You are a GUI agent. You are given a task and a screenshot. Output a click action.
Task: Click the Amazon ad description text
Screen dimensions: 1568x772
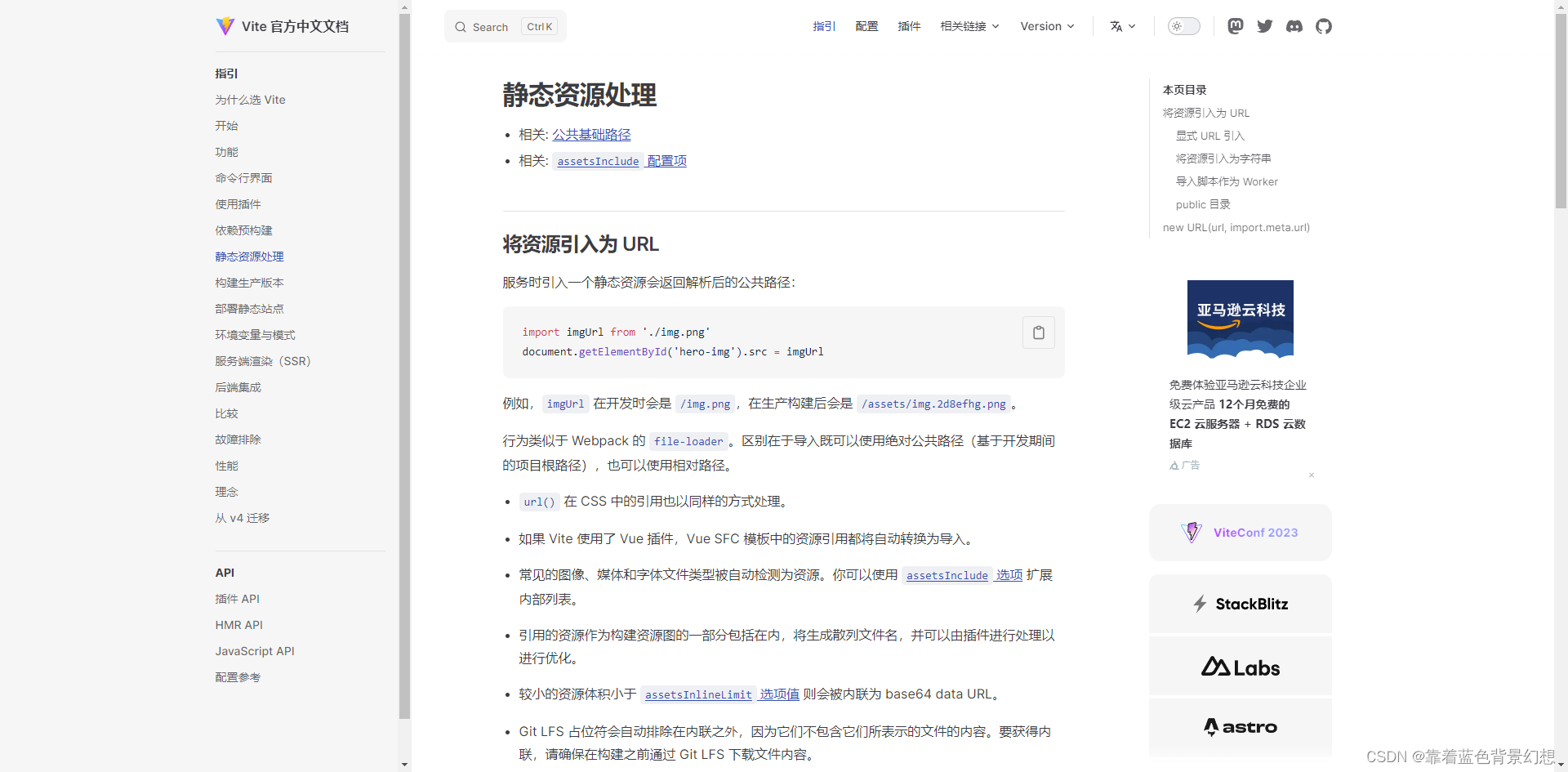pyautogui.click(x=1238, y=414)
